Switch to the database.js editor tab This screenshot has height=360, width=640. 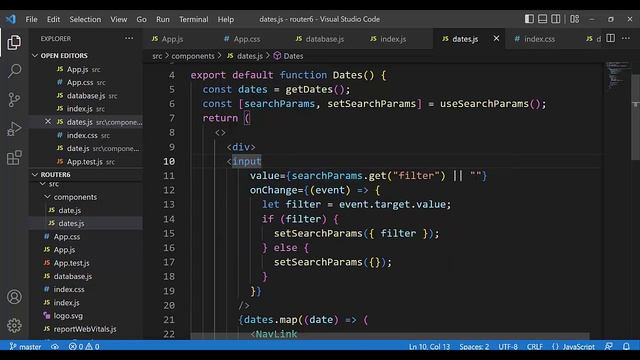[x=324, y=39]
